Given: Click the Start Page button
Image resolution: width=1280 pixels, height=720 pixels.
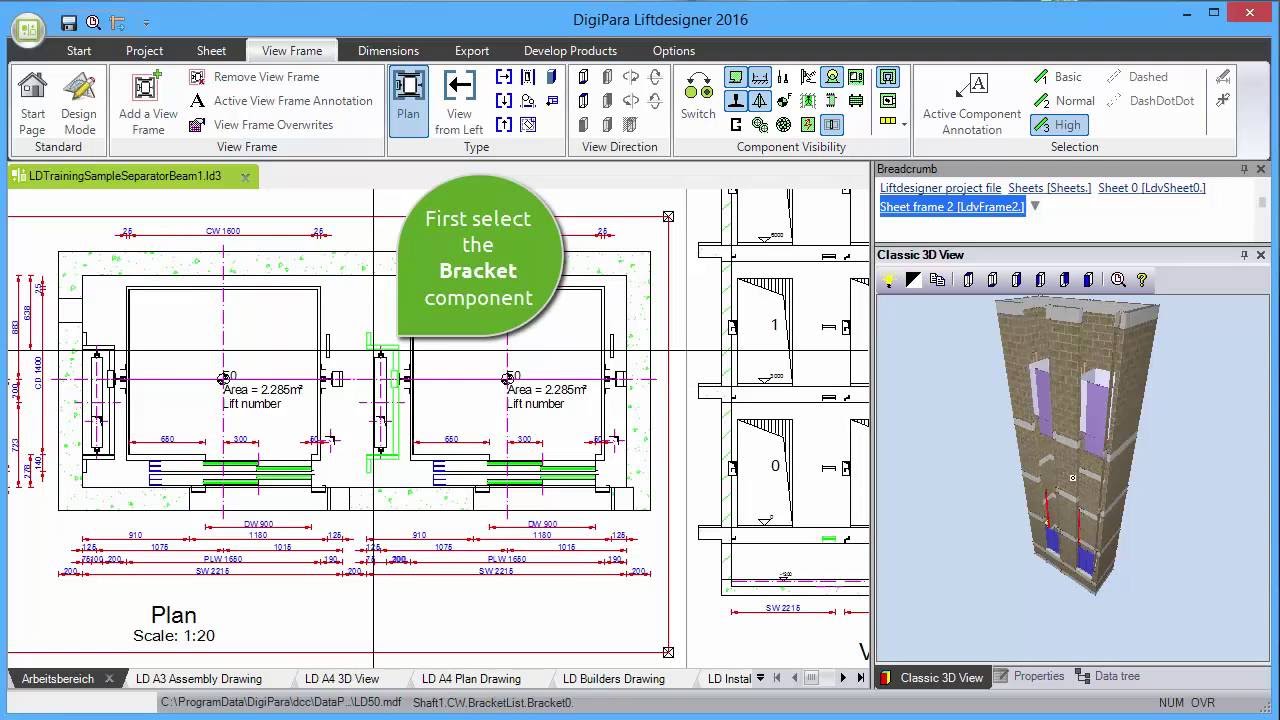Looking at the screenshot, I should (32, 103).
